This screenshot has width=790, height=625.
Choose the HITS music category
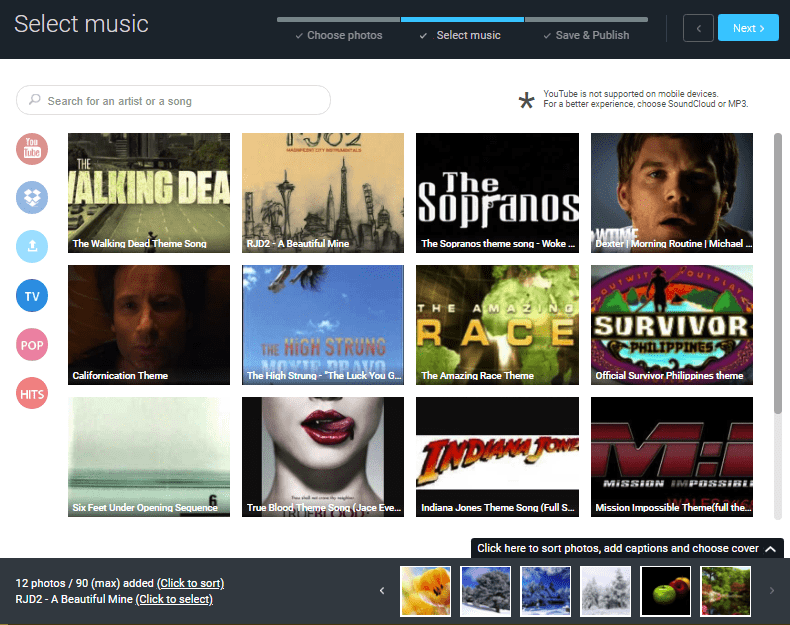tap(32, 393)
